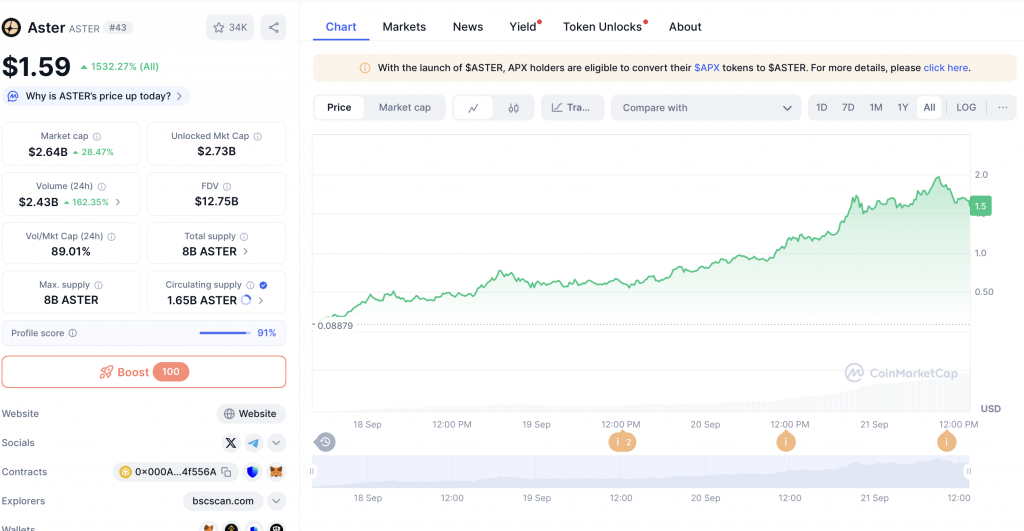Add token to MetaMask via fox icon

[x=276, y=472]
